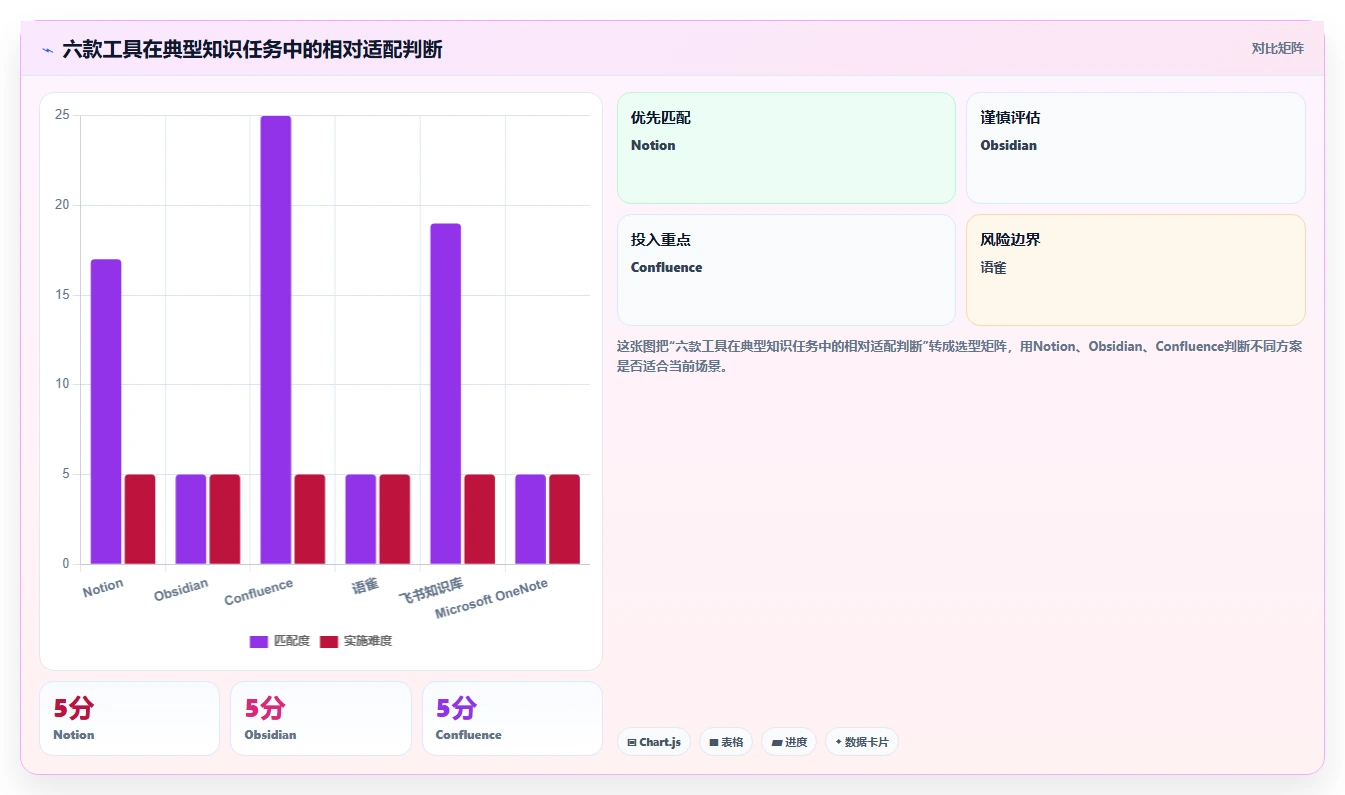Click the purple 匹配度 legend swatch
Image resolution: width=1345 pixels, height=795 pixels.
point(259,641)
